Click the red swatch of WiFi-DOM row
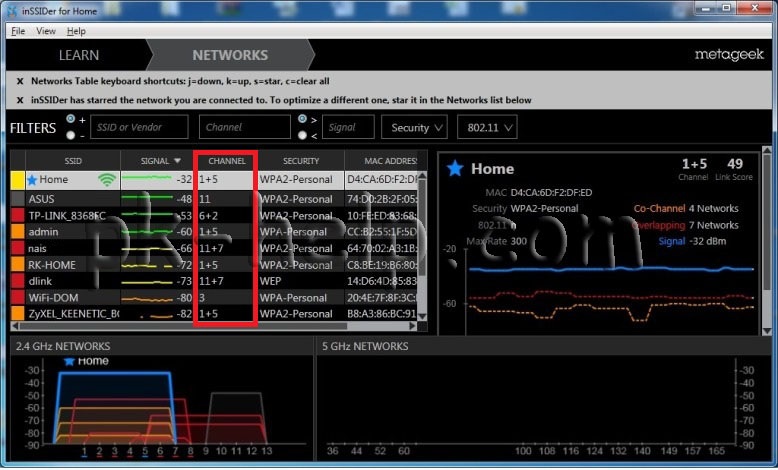This screenshot has height=470, width=778. pos(18,297)
